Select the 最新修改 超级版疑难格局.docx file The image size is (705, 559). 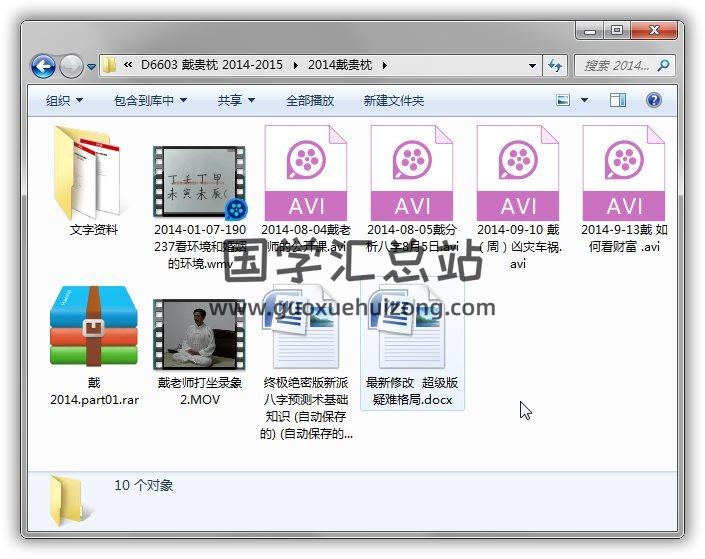point(410,330)
